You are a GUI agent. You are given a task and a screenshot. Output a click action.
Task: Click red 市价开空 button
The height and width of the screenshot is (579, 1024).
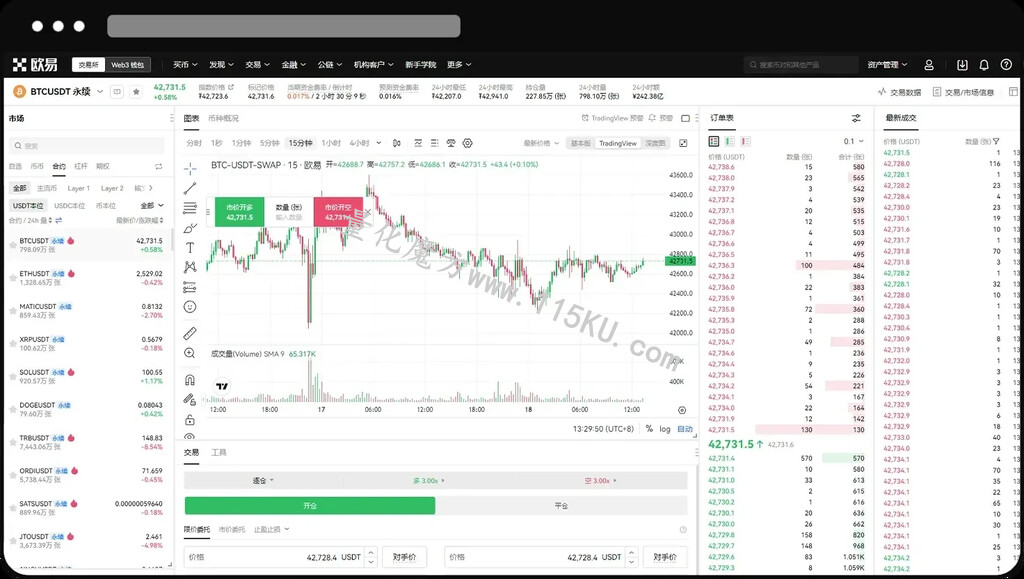(x=338, y=212)
